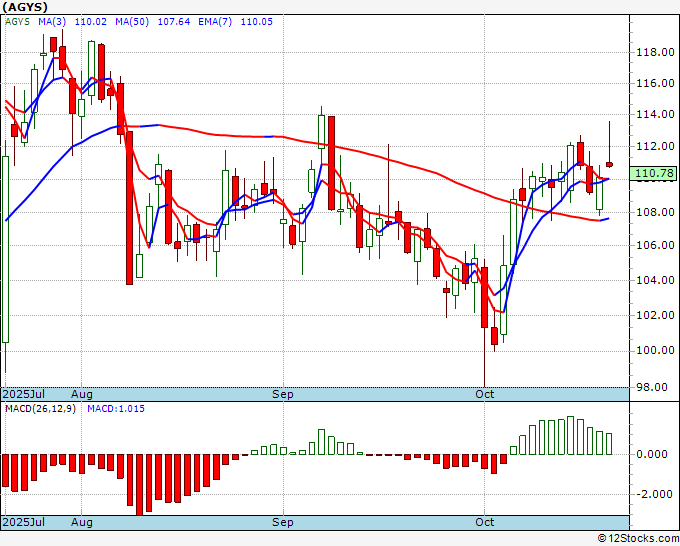
Task: Click the tallest green MACD histogram bar in October
Action: (x=571, y=435)
